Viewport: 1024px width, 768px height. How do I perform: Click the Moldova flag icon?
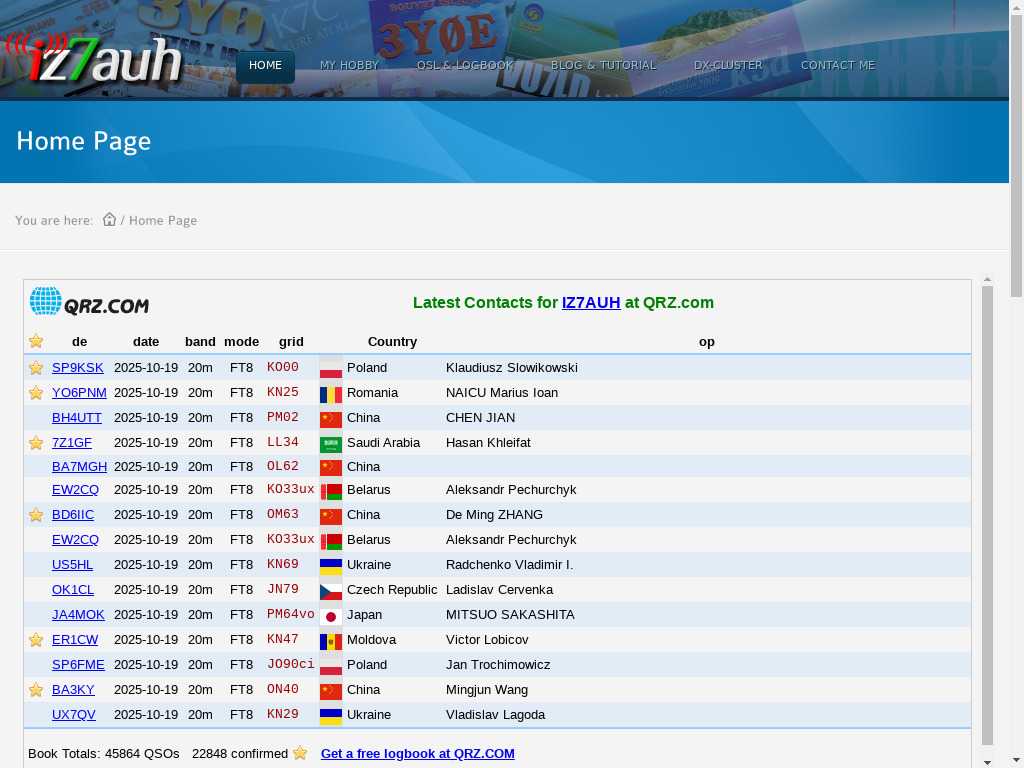pos(331,641)
